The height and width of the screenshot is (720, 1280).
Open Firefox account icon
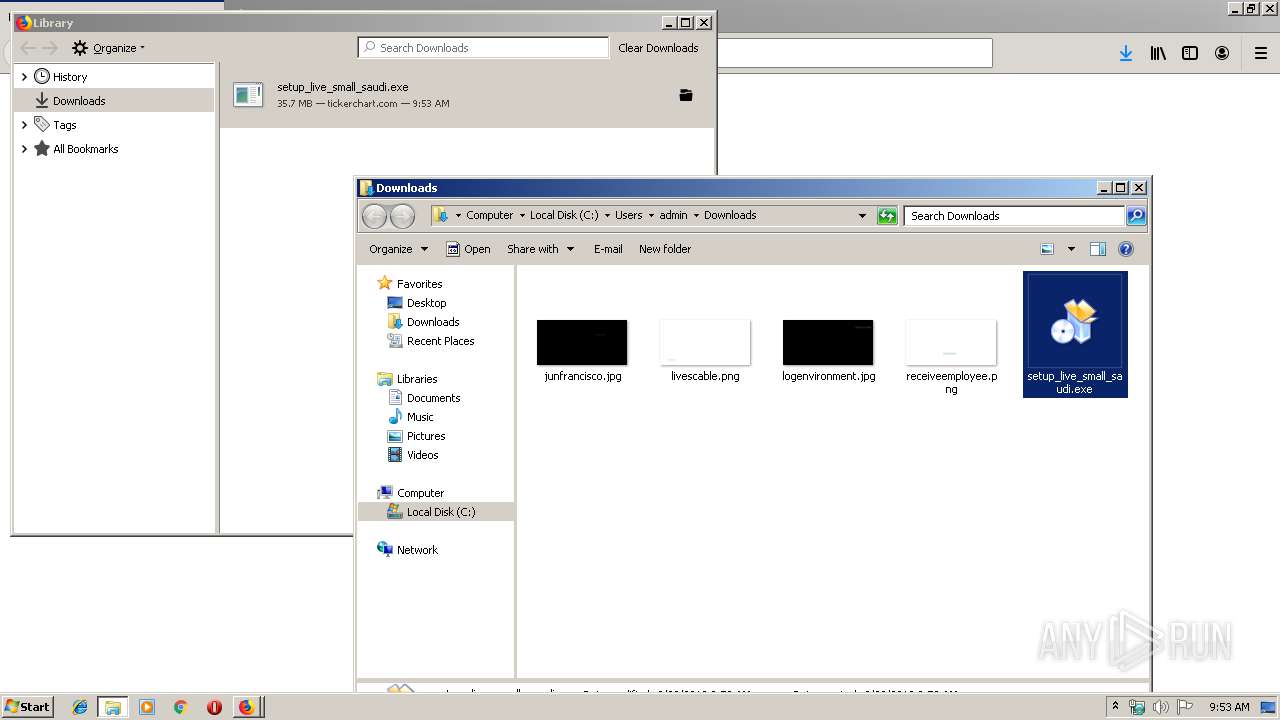[1222, 53]
